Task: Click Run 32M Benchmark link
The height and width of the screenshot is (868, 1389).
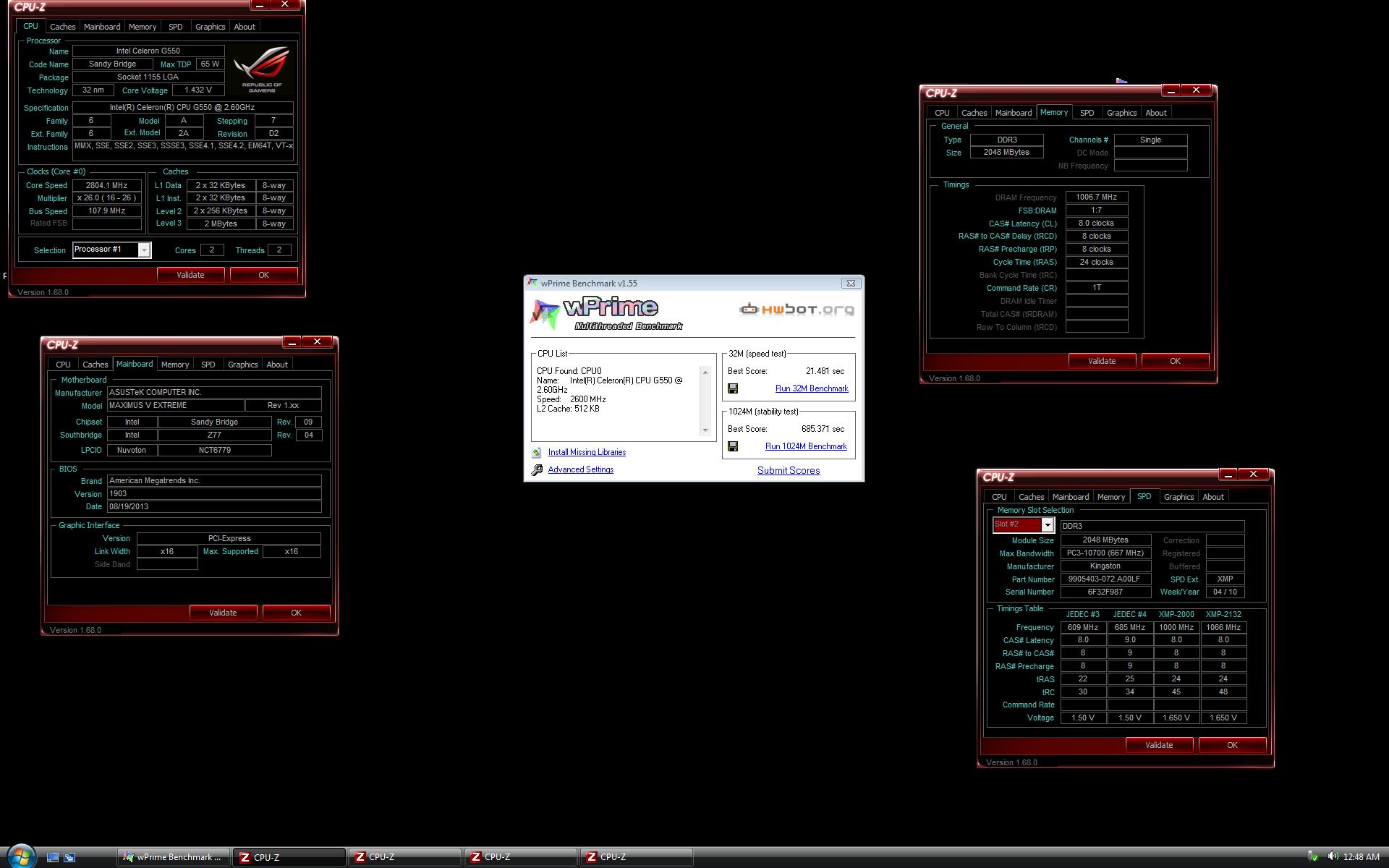Action: [x=812, y=388]
